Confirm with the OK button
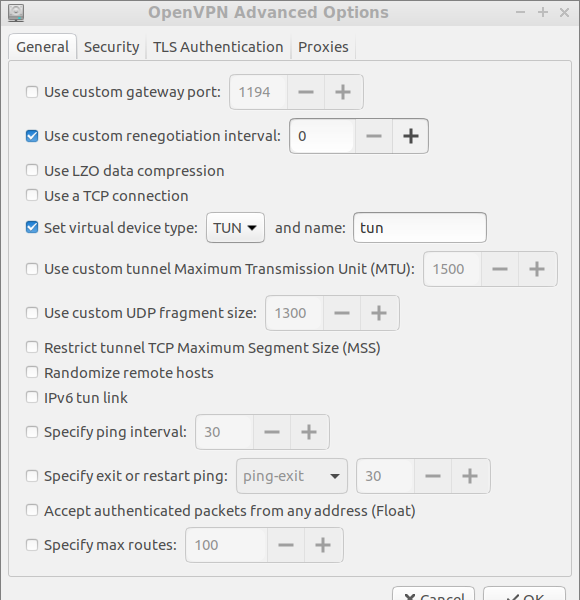This screenshot has height=600, width=580. coord(524,594)
